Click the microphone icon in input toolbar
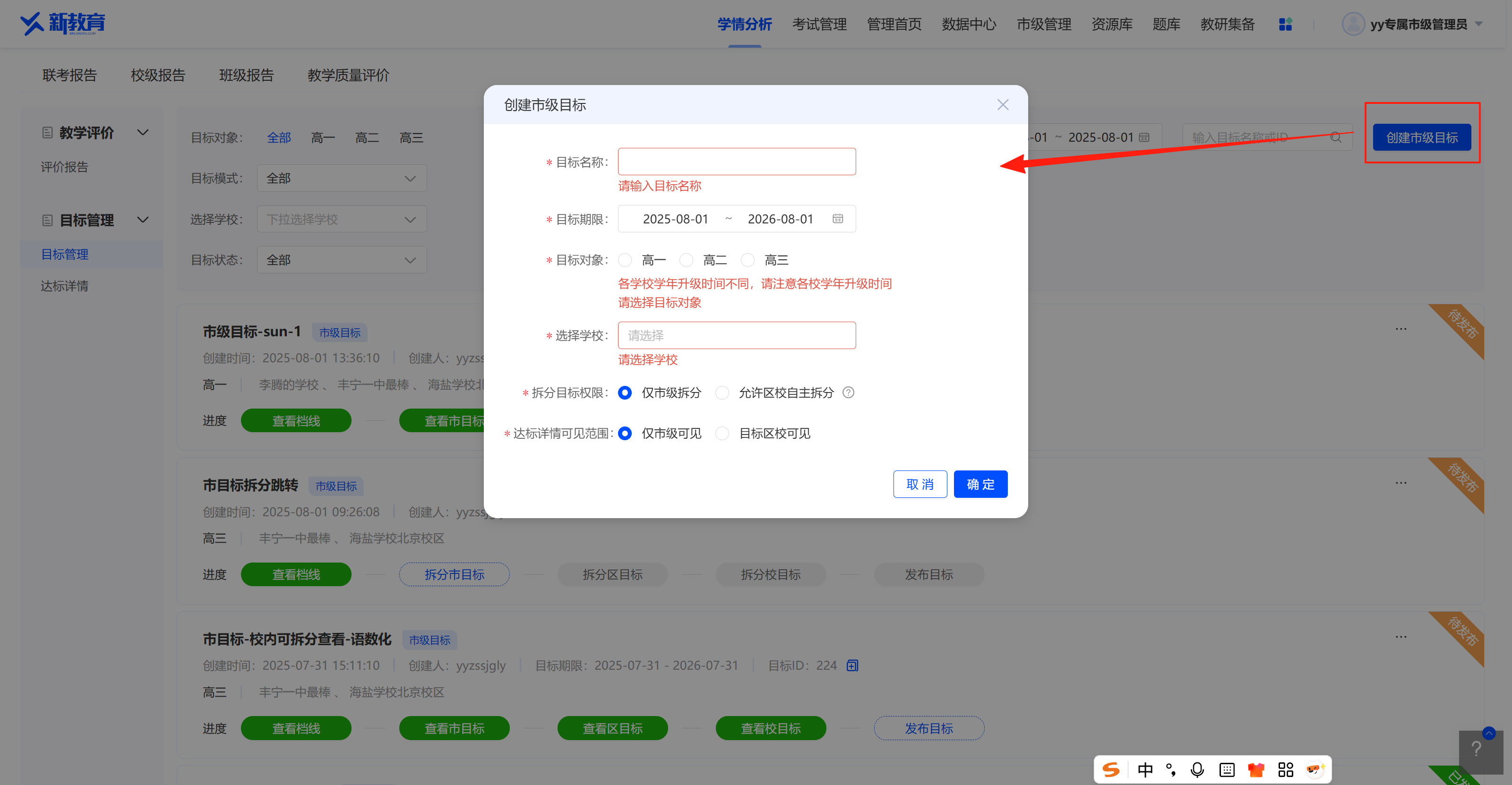The height and width of the screenshot is (785, 1512). pyautogui.click(x=1197, y=769)
